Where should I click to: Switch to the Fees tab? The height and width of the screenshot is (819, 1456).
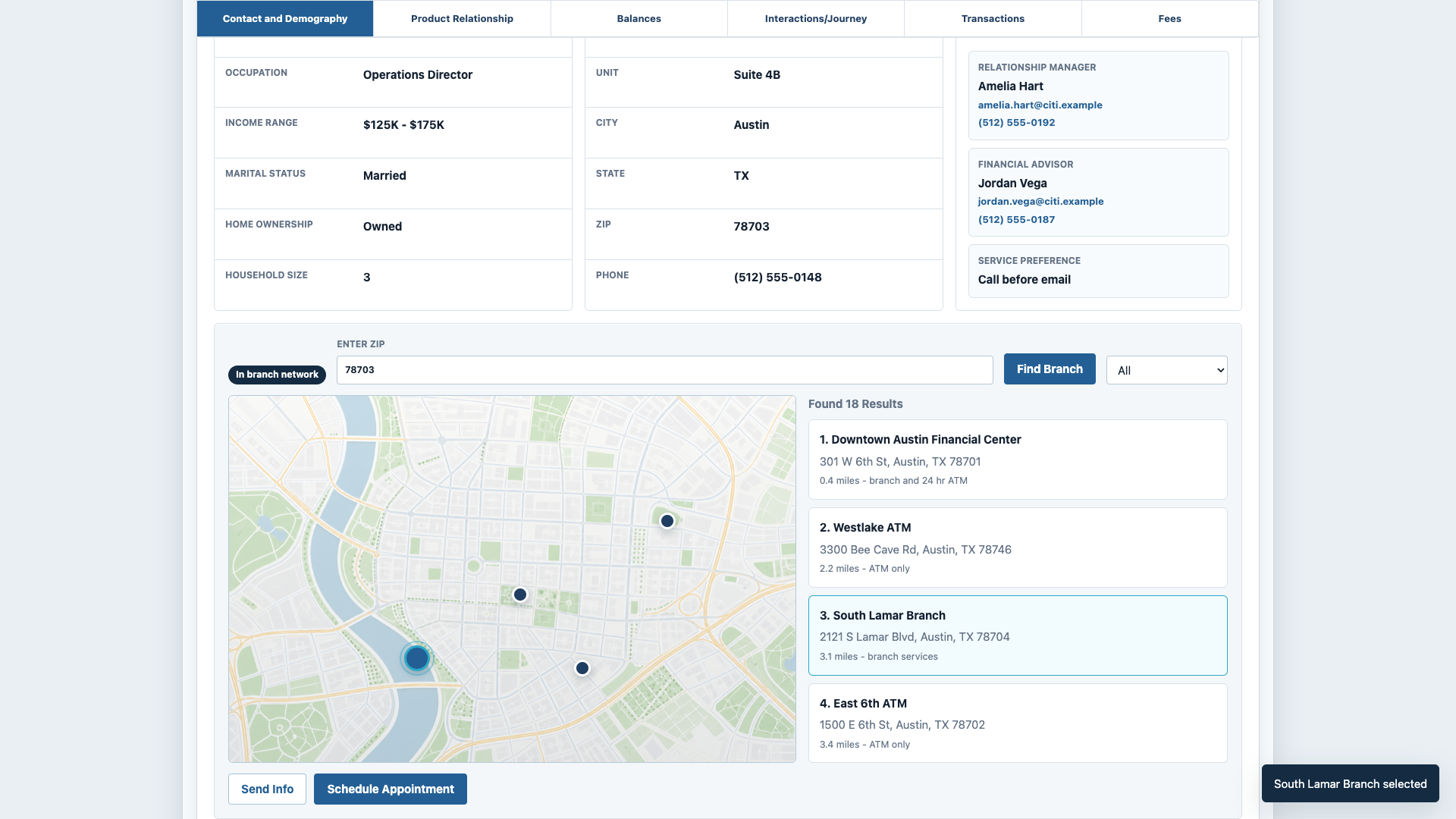(1169, 18)
